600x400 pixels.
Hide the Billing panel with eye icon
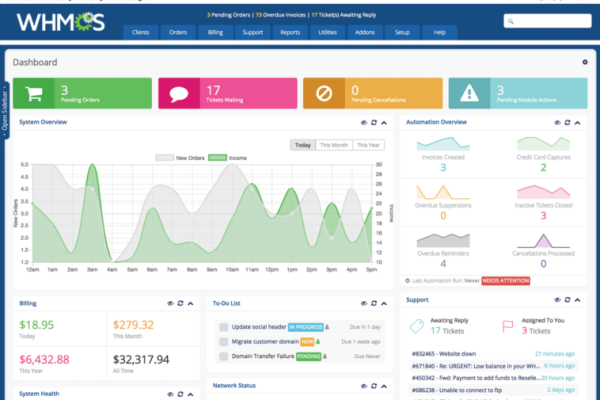169,301
